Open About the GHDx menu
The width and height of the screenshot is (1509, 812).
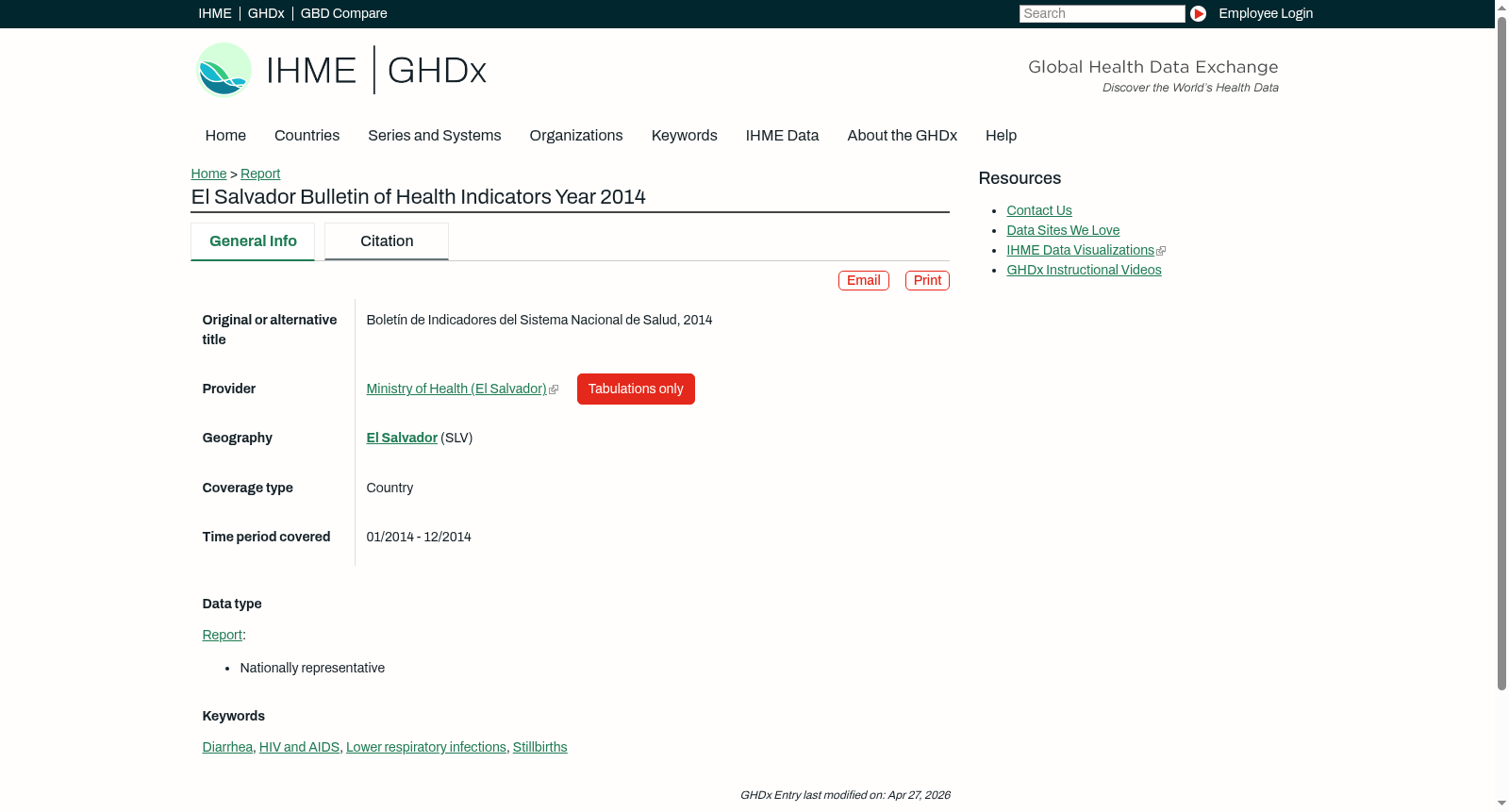pos(902,136)
